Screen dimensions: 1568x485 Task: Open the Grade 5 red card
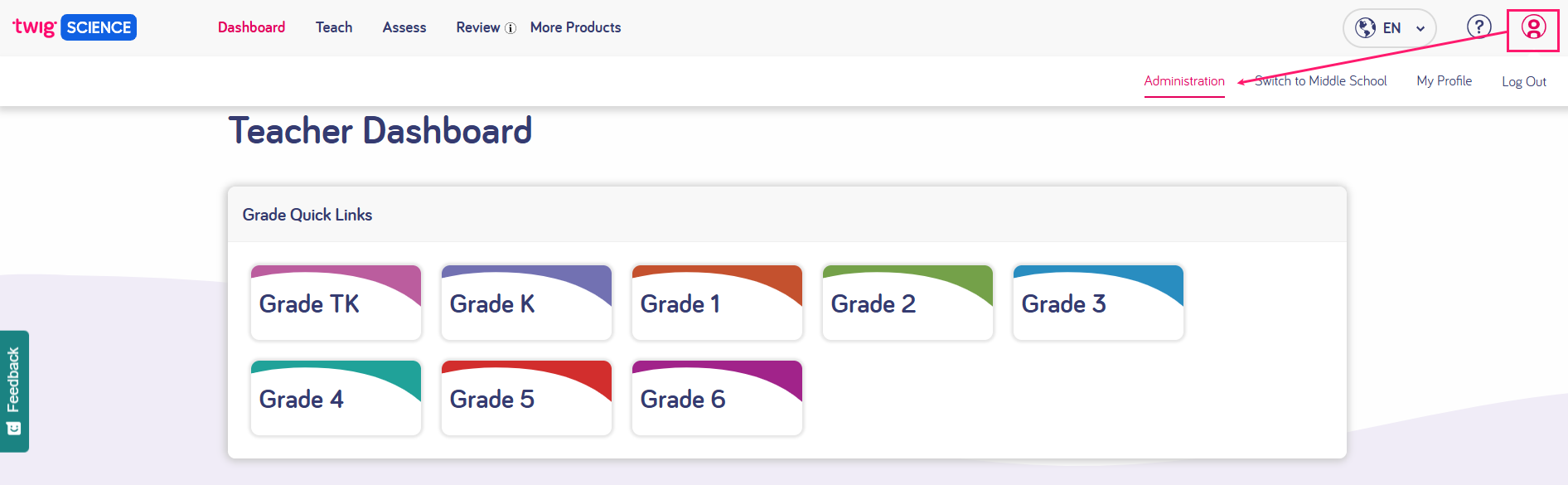coord(526,398)
